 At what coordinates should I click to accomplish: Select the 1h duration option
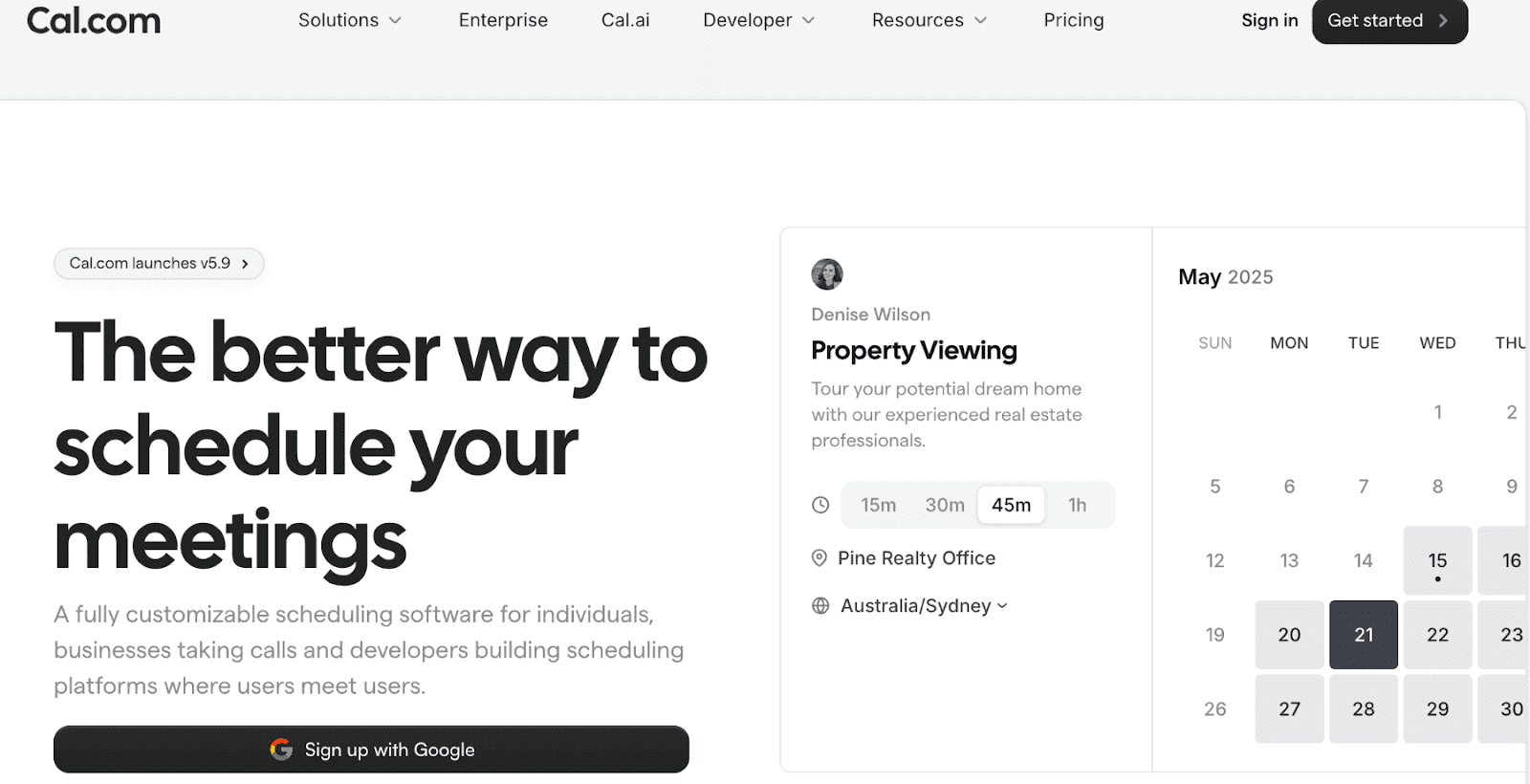1078,505
